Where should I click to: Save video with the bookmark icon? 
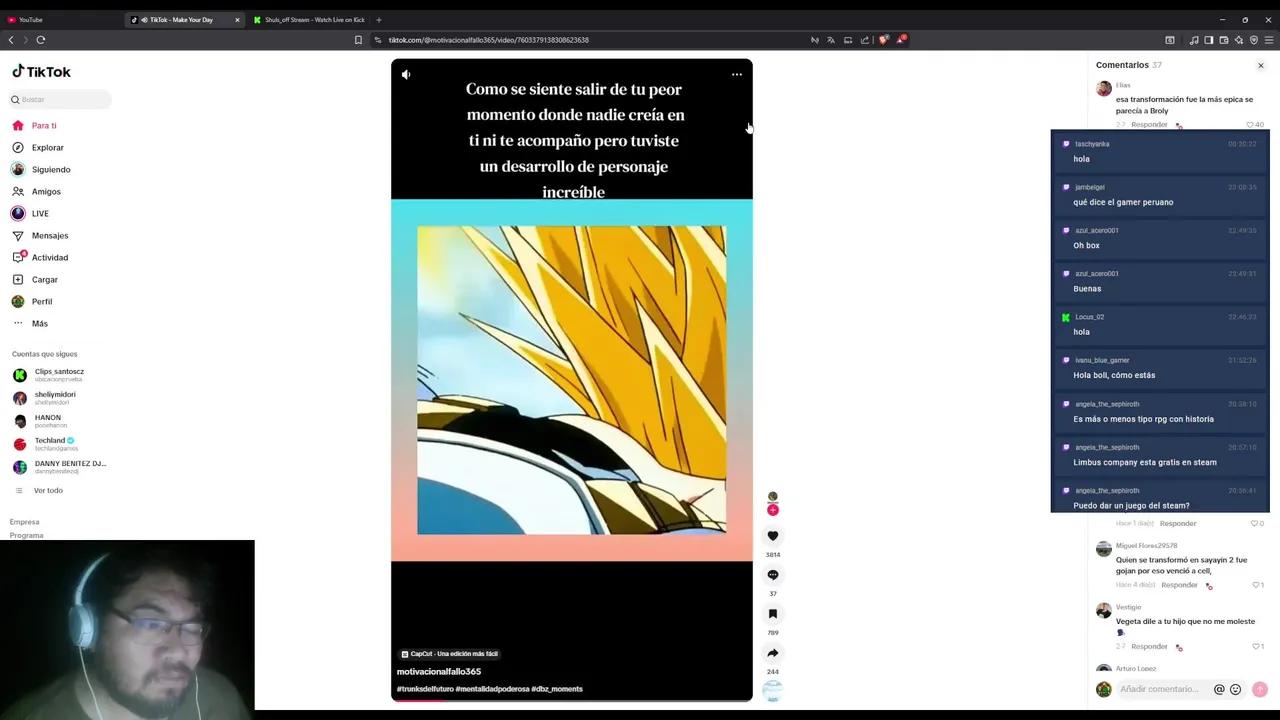pos(772,614)
